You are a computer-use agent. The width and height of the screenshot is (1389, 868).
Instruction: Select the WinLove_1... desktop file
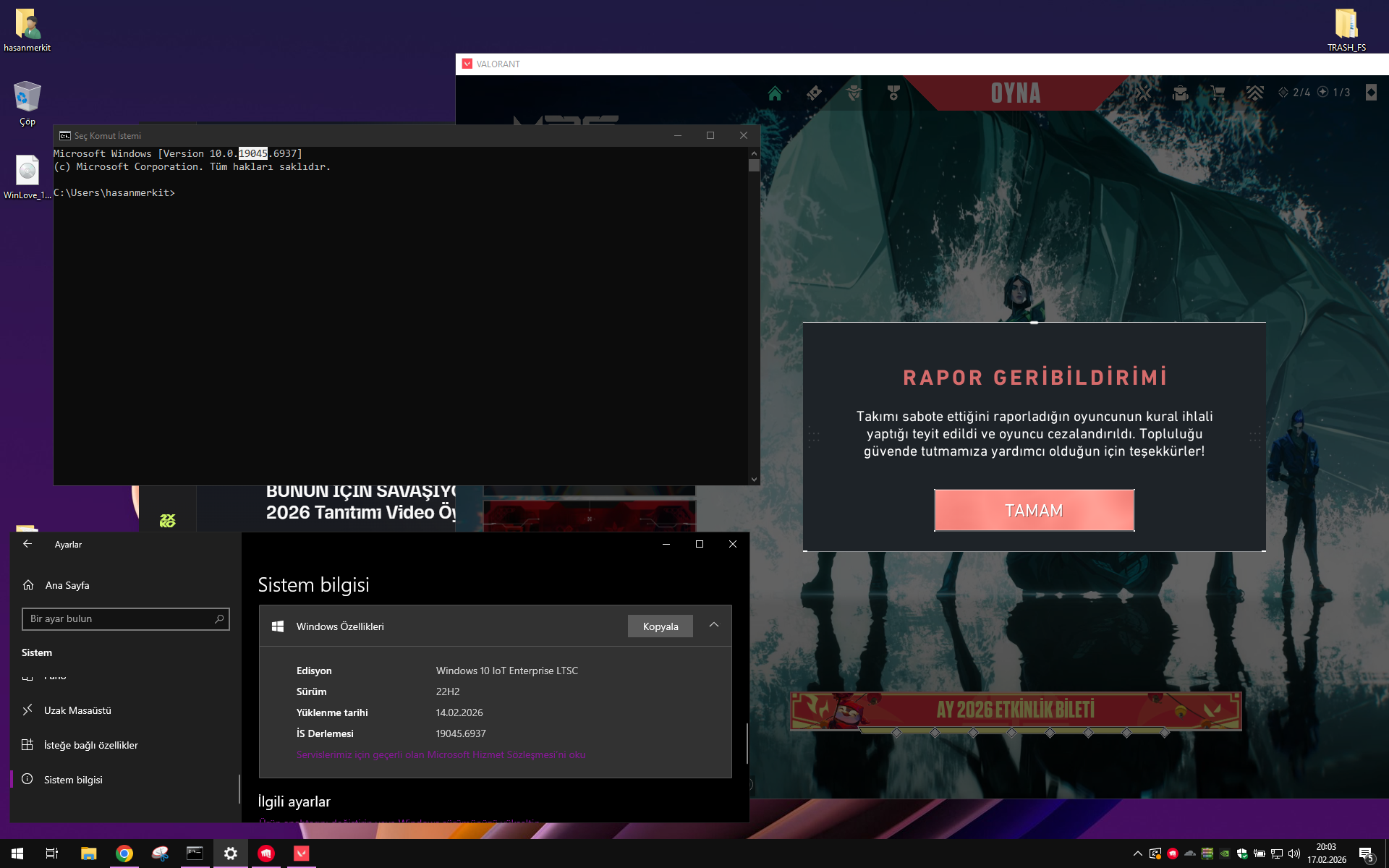[27, 177]
